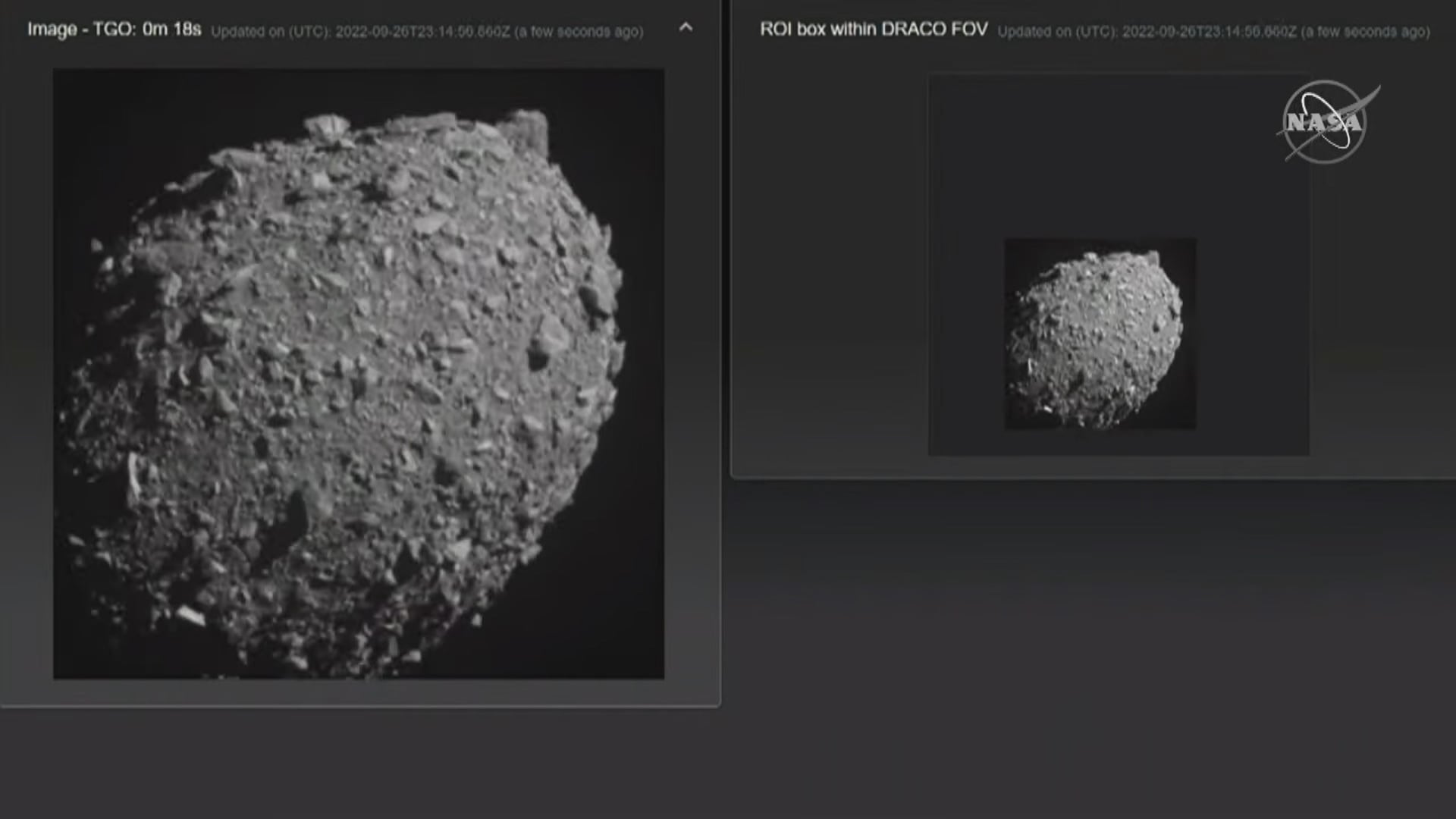Click '(a few seconds ago)' in ROI panel

1365,32
